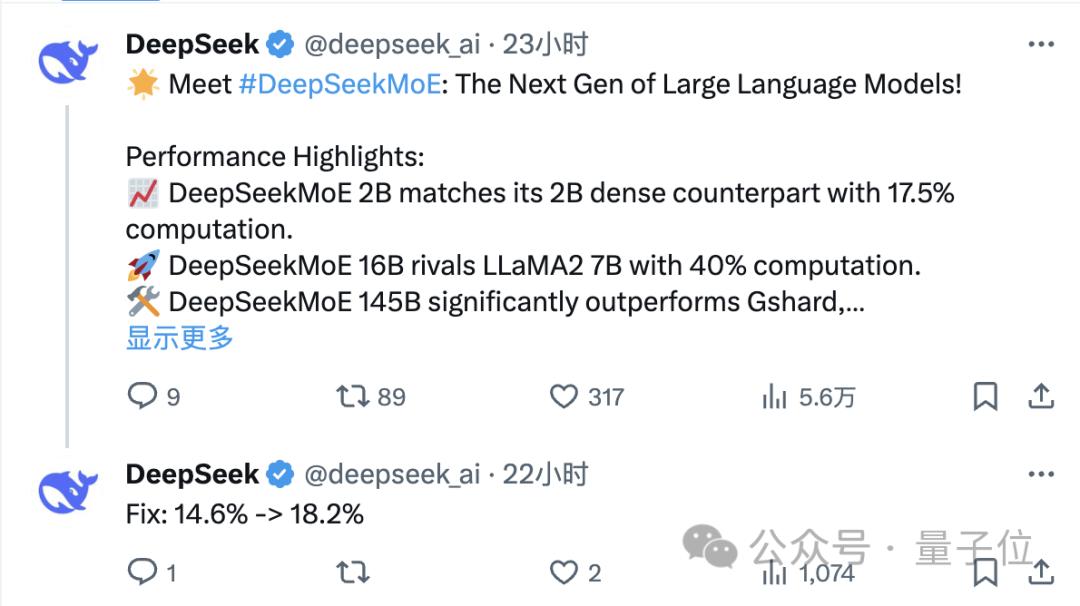1080x606 pixels.
Task: Expand the tweet via 显示更多 link
Action: click(177, 340)
